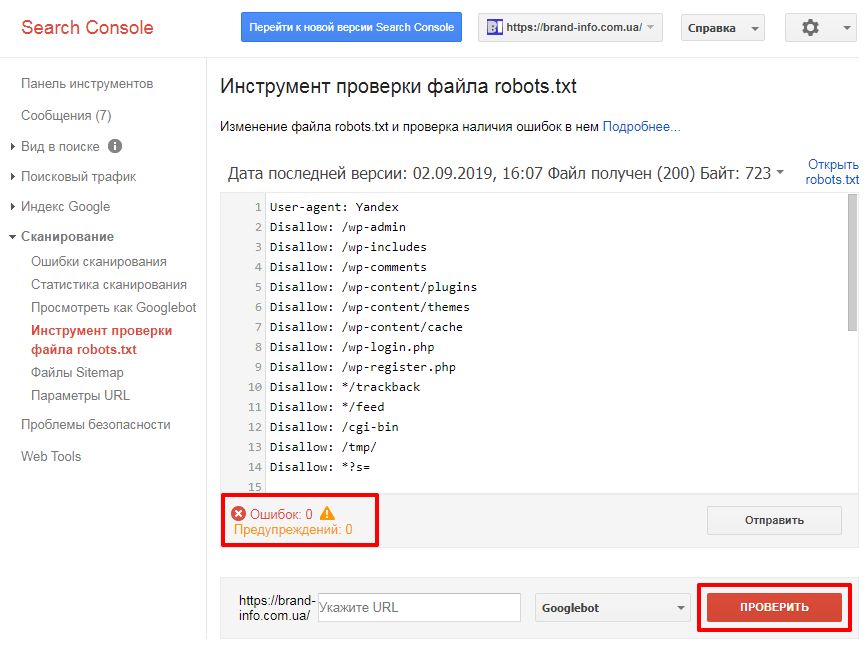
Task: Click line Disallow: /wp-admin
Action: 338,227
